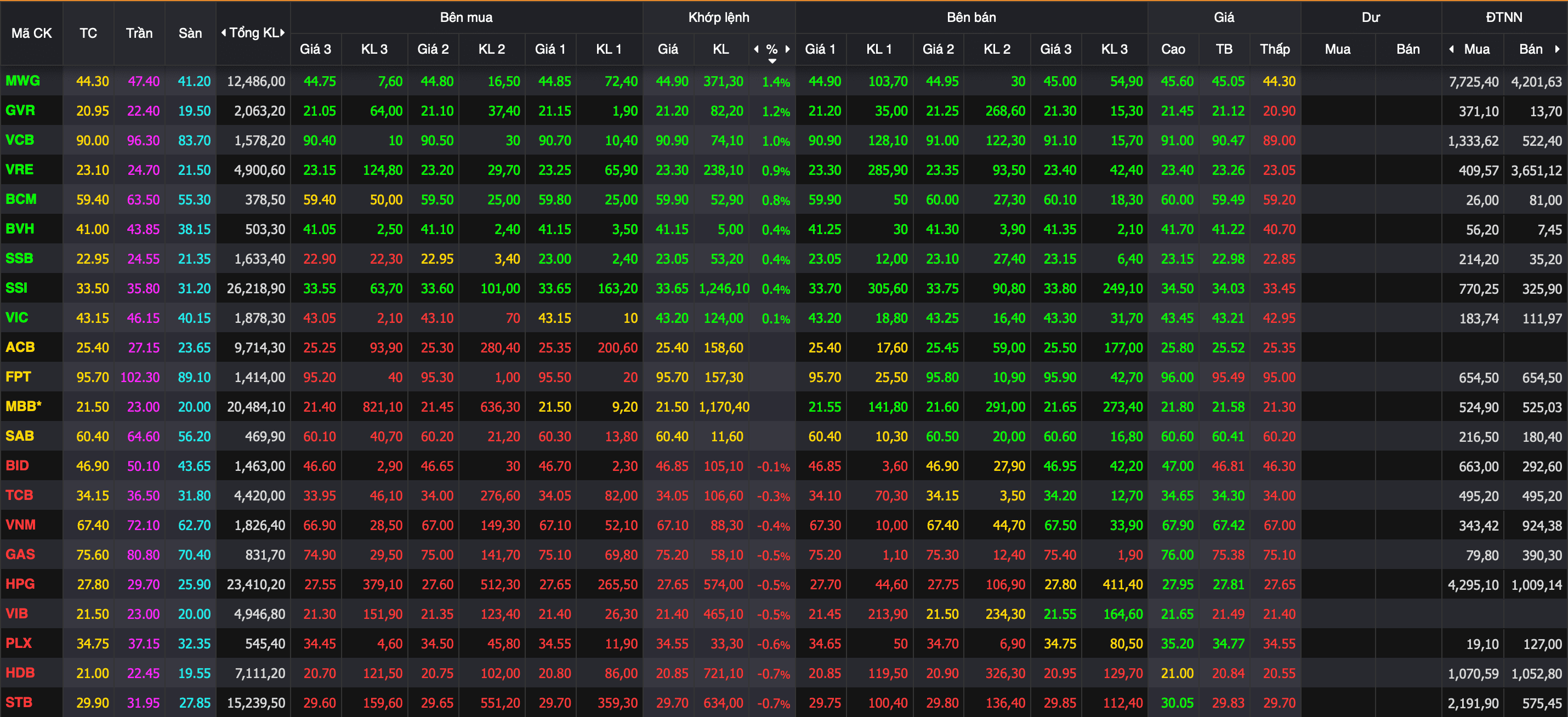The height and width of the screenshot is (717, 1568).
Task: Click the Bên bán group header
Action: click(x=972, y=17)
